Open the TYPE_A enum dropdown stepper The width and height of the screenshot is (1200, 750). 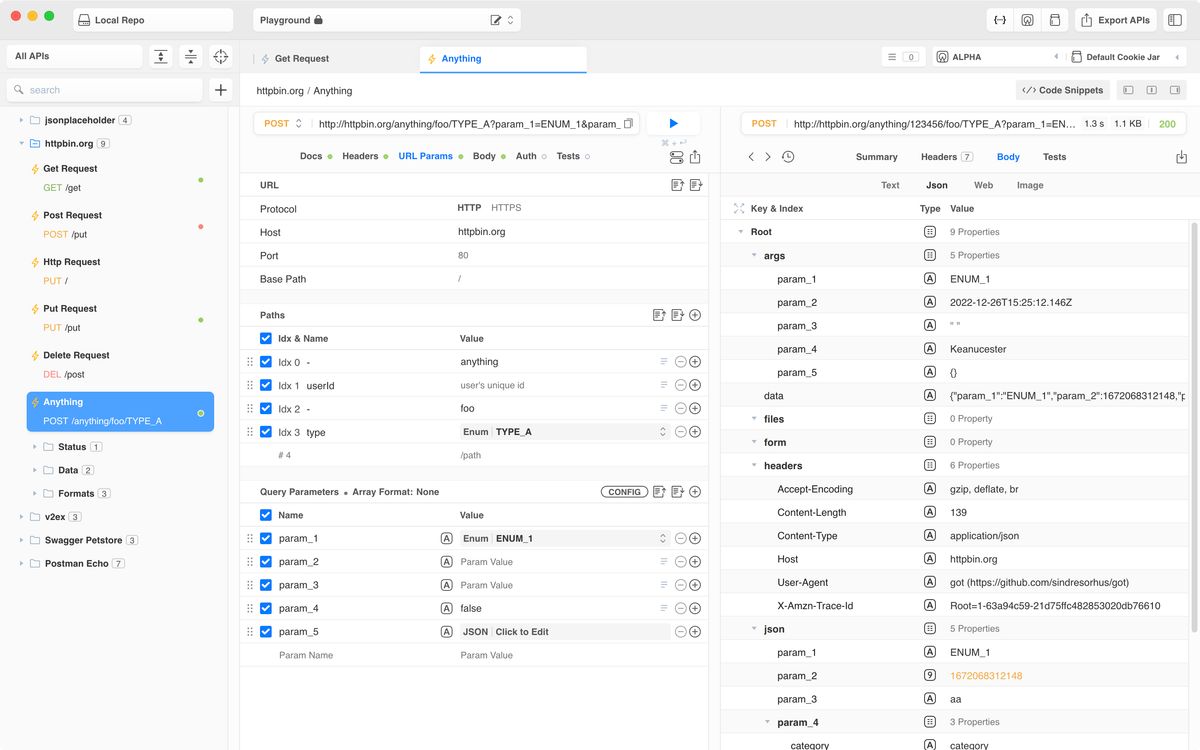(662, 431)
